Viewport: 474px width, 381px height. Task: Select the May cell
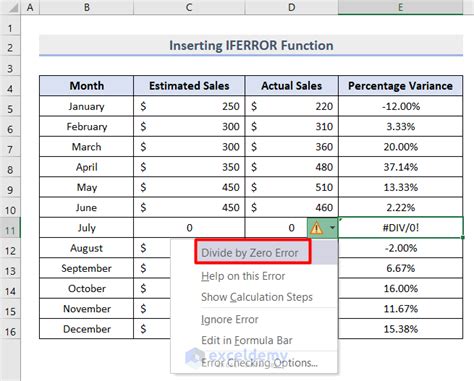(x=87, y=187)
